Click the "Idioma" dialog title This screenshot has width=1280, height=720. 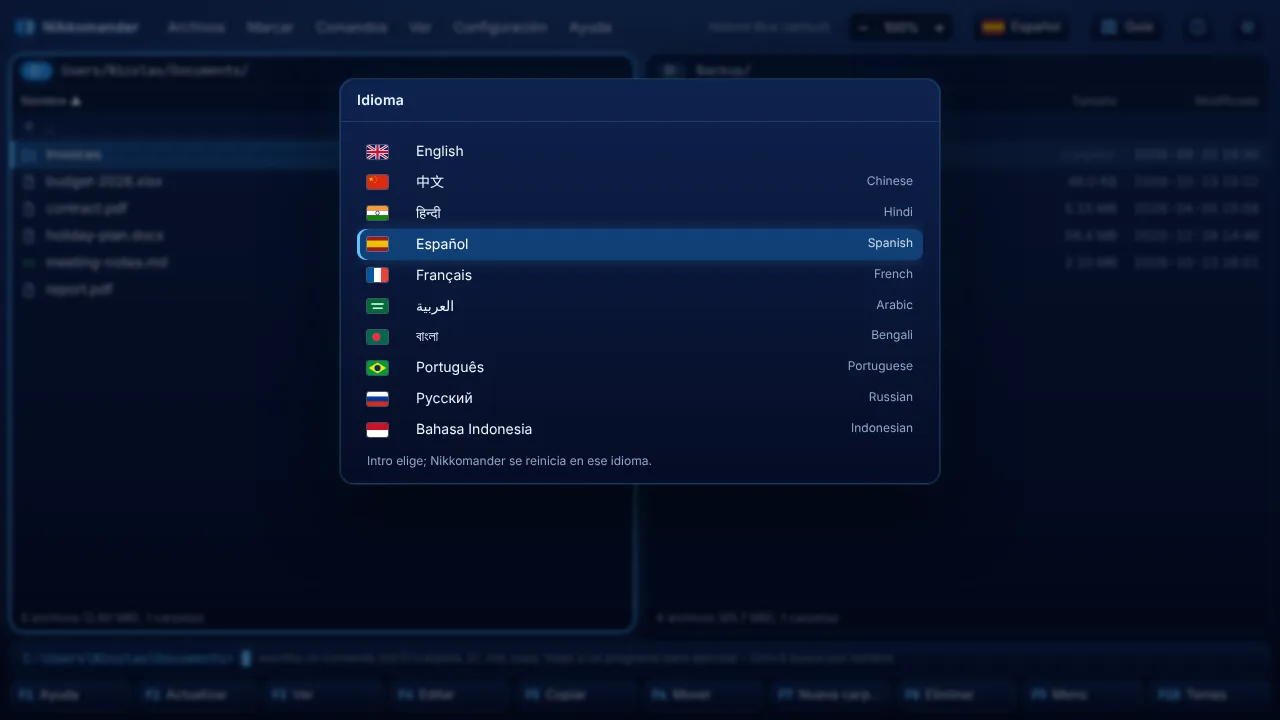(380, 100)
